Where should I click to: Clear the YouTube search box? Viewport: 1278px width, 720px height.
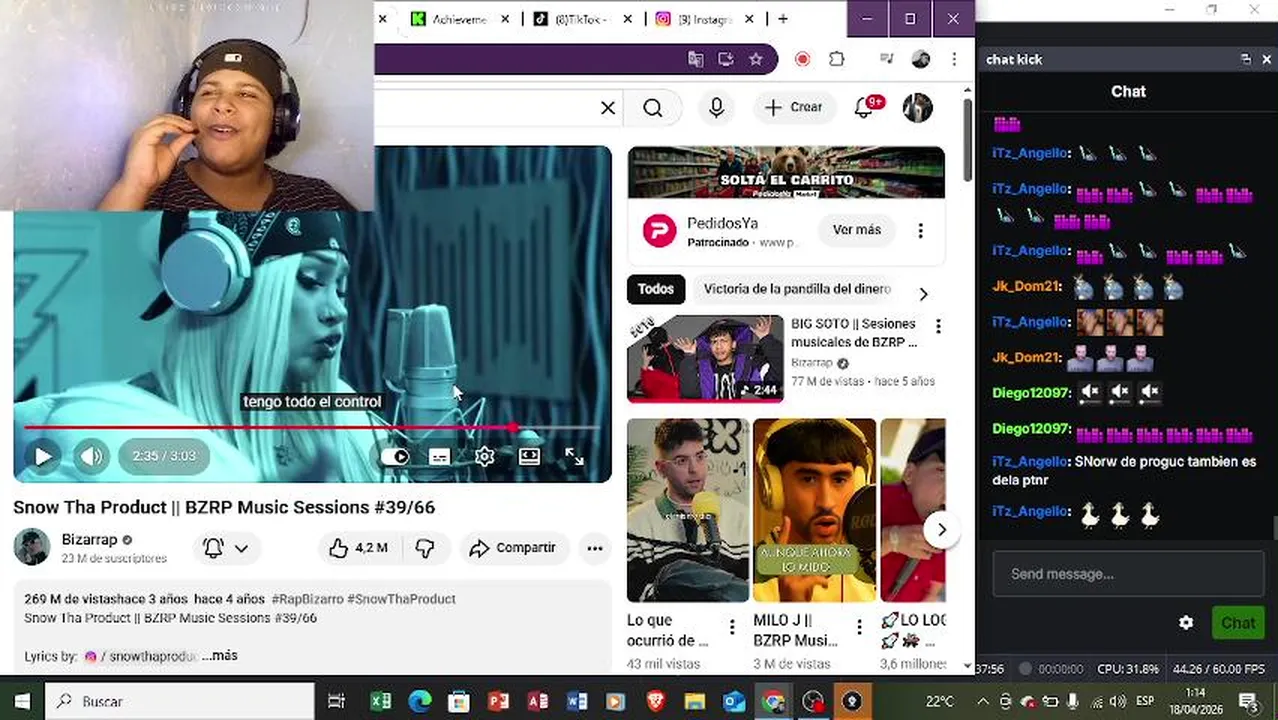pos(608,108)
